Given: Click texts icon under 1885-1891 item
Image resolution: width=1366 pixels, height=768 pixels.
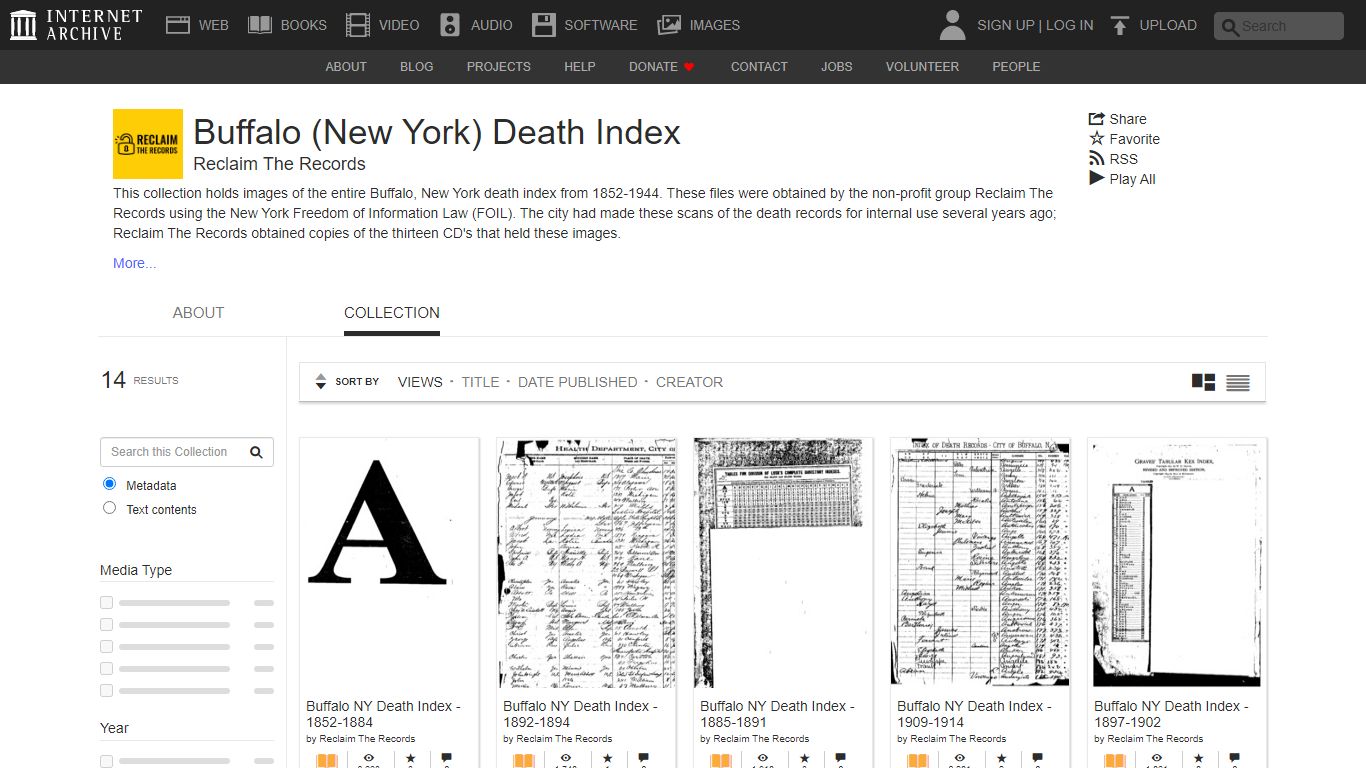Looking at the screenshot, I should click(x=720, y=761).
